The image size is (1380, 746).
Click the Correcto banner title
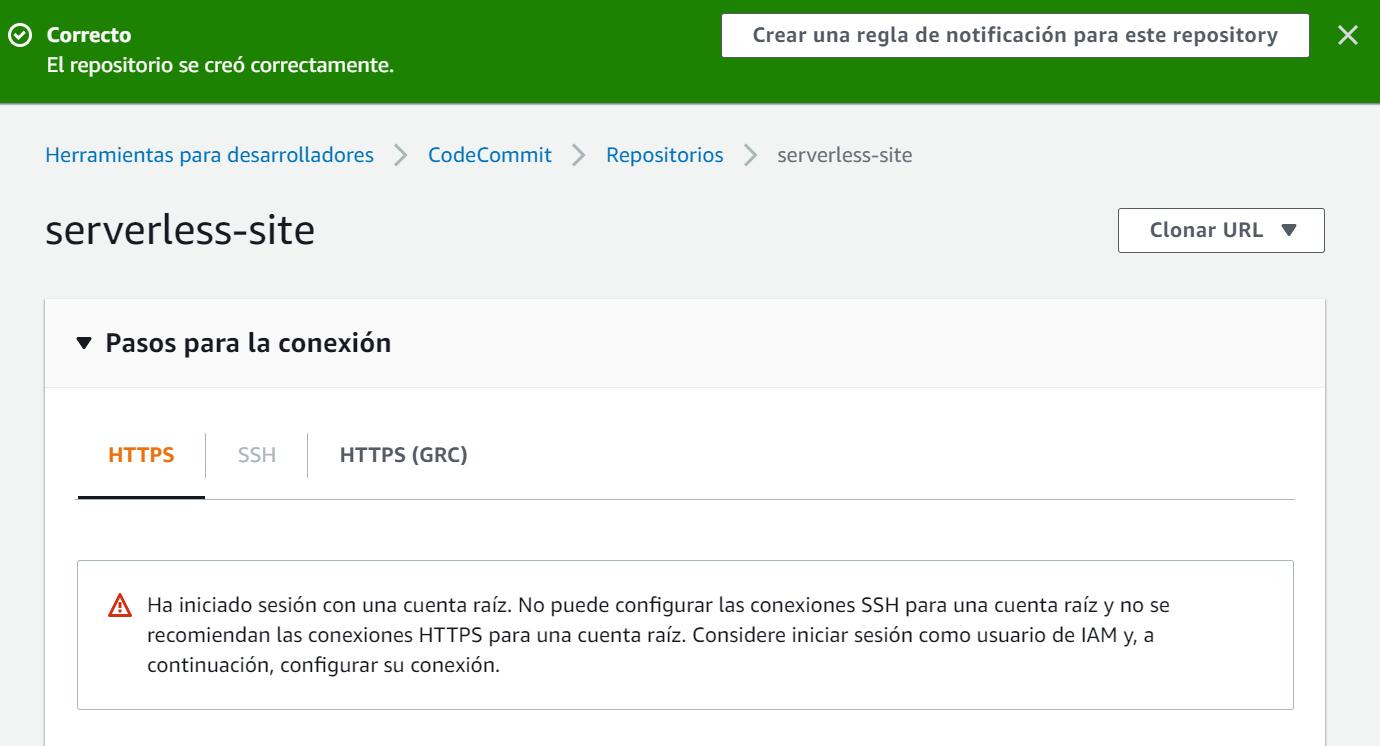[89, 35]
